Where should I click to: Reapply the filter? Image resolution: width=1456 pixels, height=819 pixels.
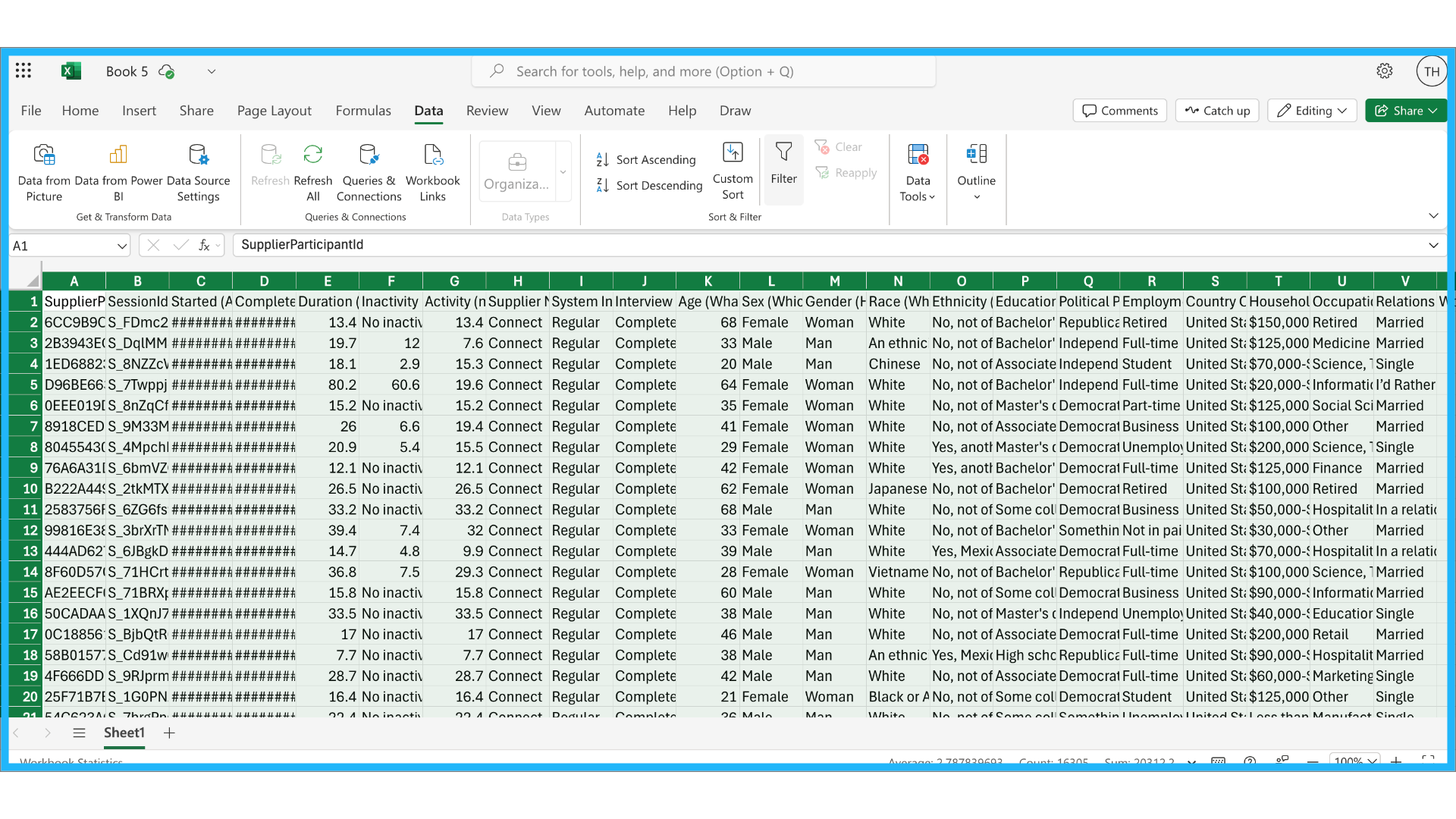click(846, 173)
